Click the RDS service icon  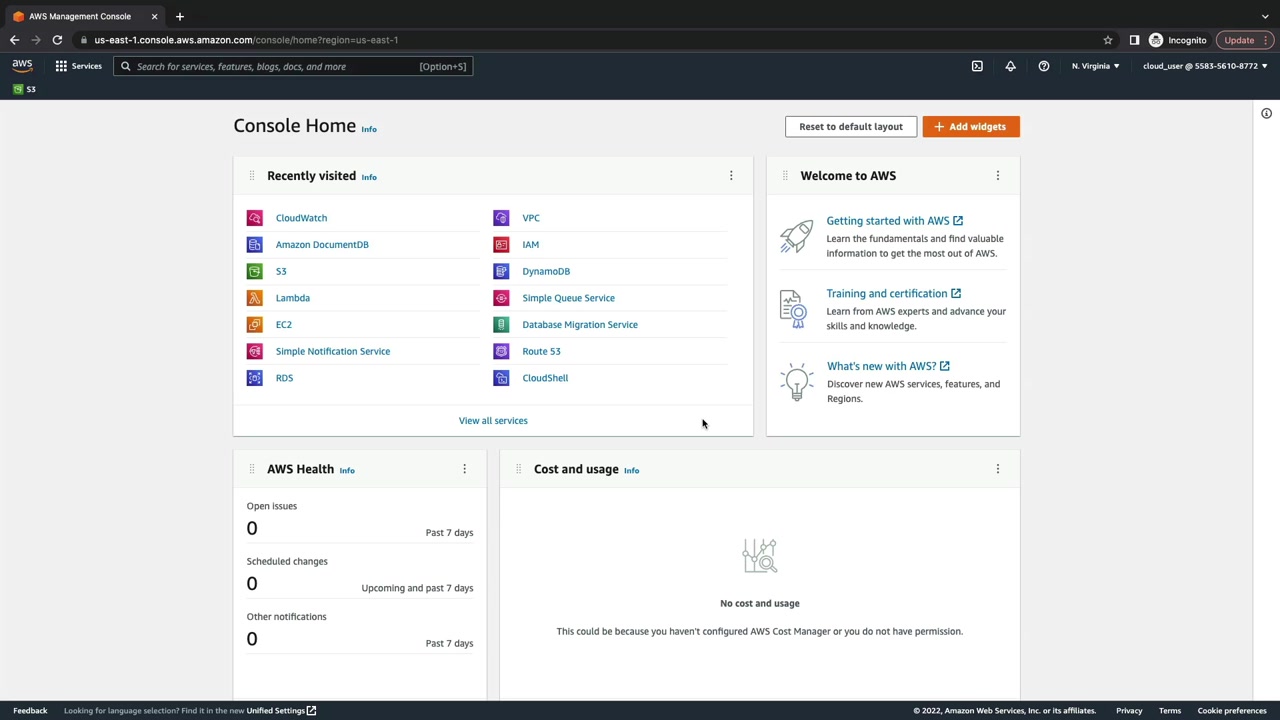pyautogui.click(x=255, y=378)
